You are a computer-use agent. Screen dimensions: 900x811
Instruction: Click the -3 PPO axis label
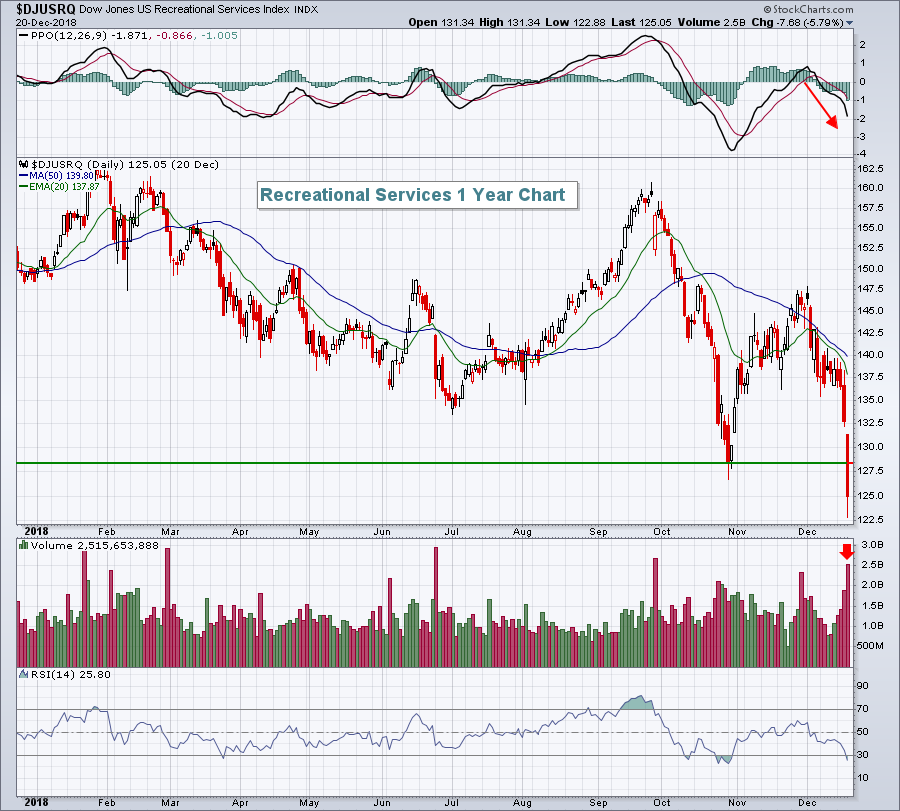click(862, 137)
